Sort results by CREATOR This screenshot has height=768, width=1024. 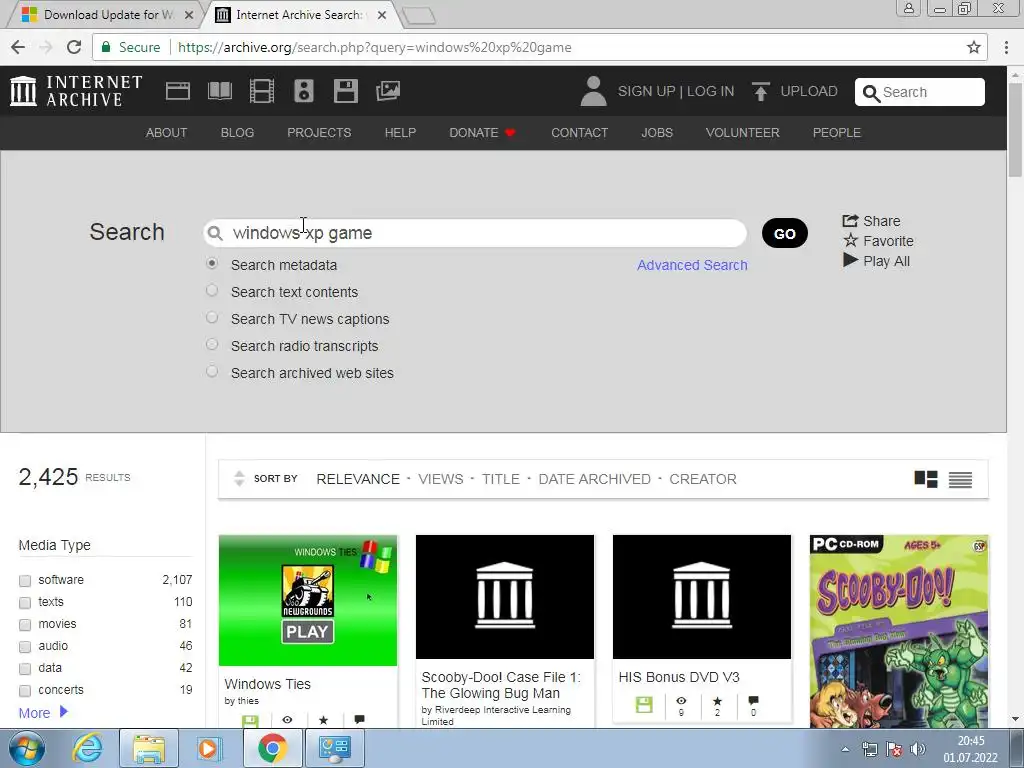tap(703, 479)
